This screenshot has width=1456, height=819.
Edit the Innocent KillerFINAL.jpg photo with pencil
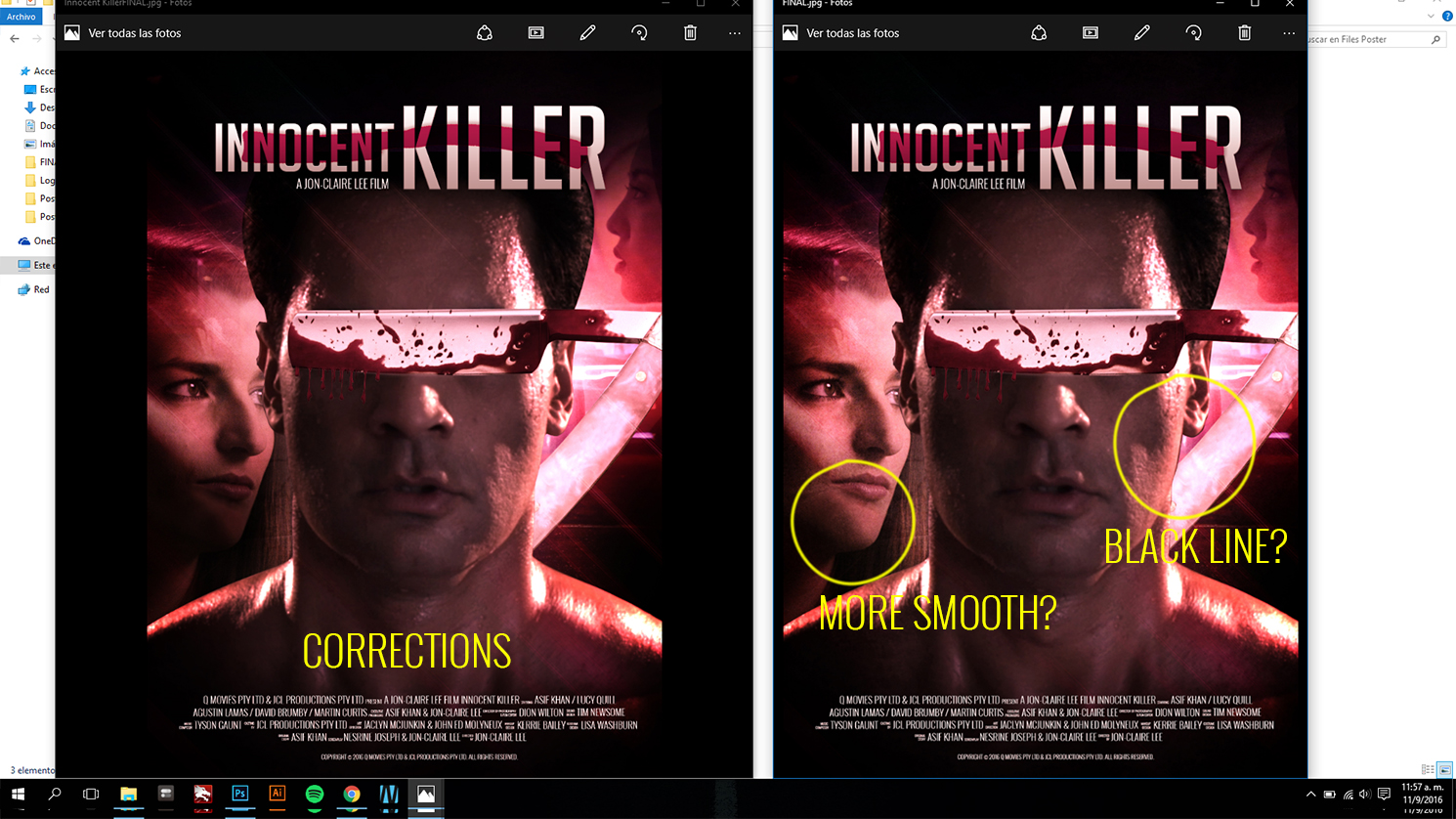(x=587, y=33)
